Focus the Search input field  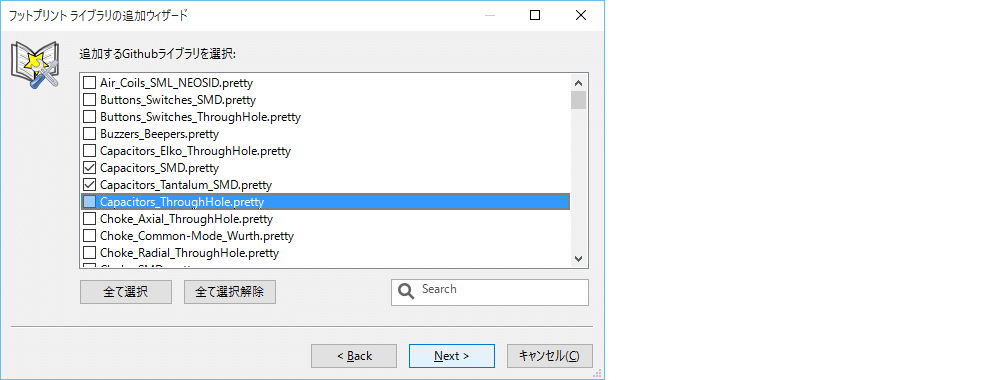[490, 292]
